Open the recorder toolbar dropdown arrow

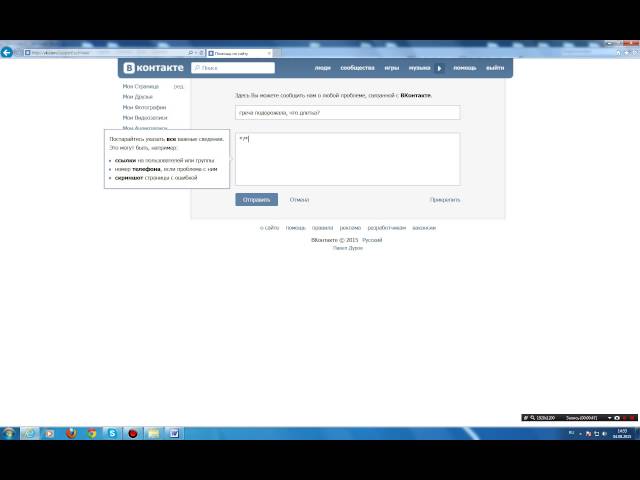pyautogui.click(x=610, y=418)
